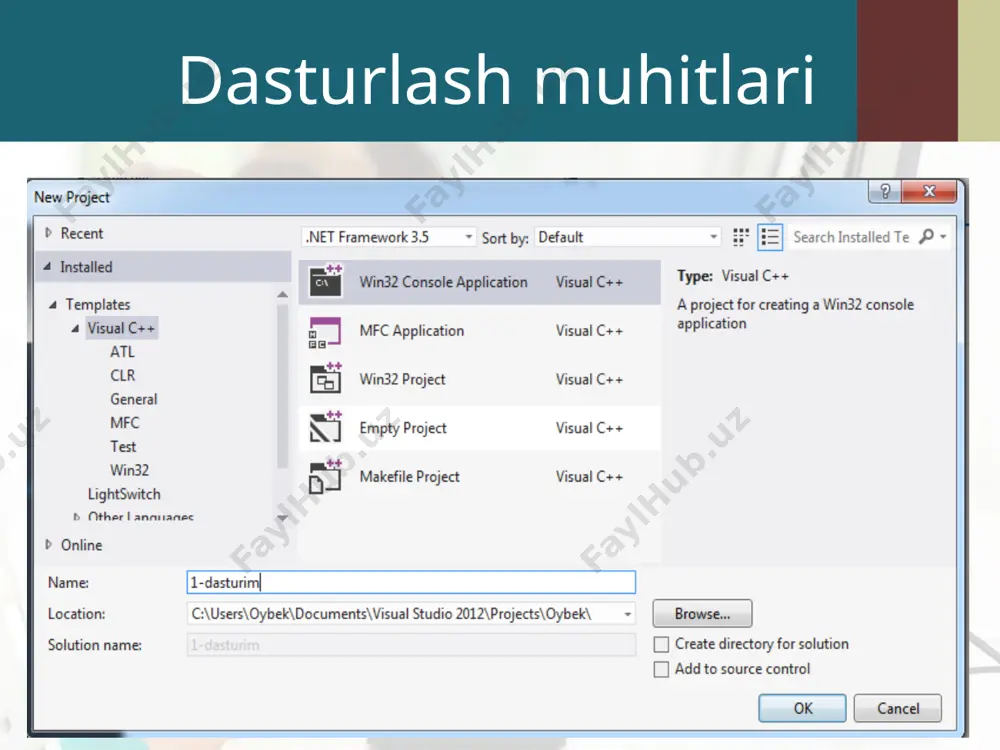Select the MFC Application name text
The width and height of the screenshot is (1000, 750).
[411, 331]
